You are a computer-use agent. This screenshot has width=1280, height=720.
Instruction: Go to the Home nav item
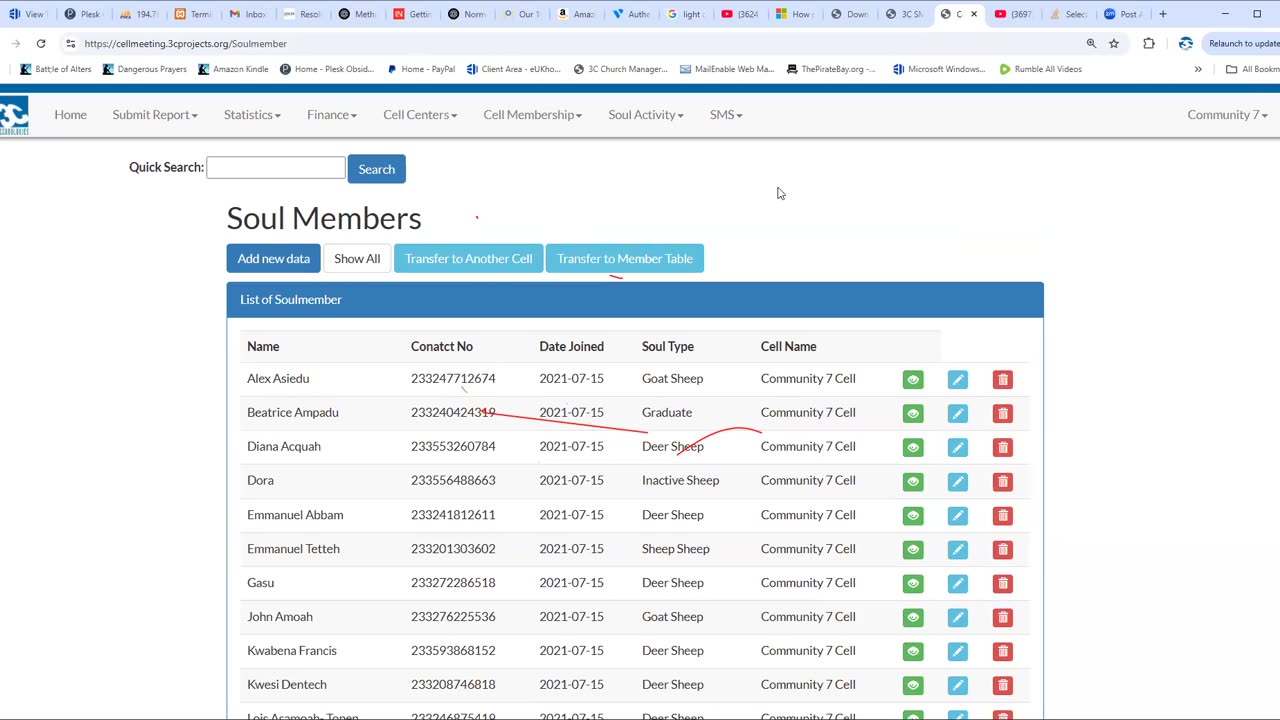(x=70, y=115)
